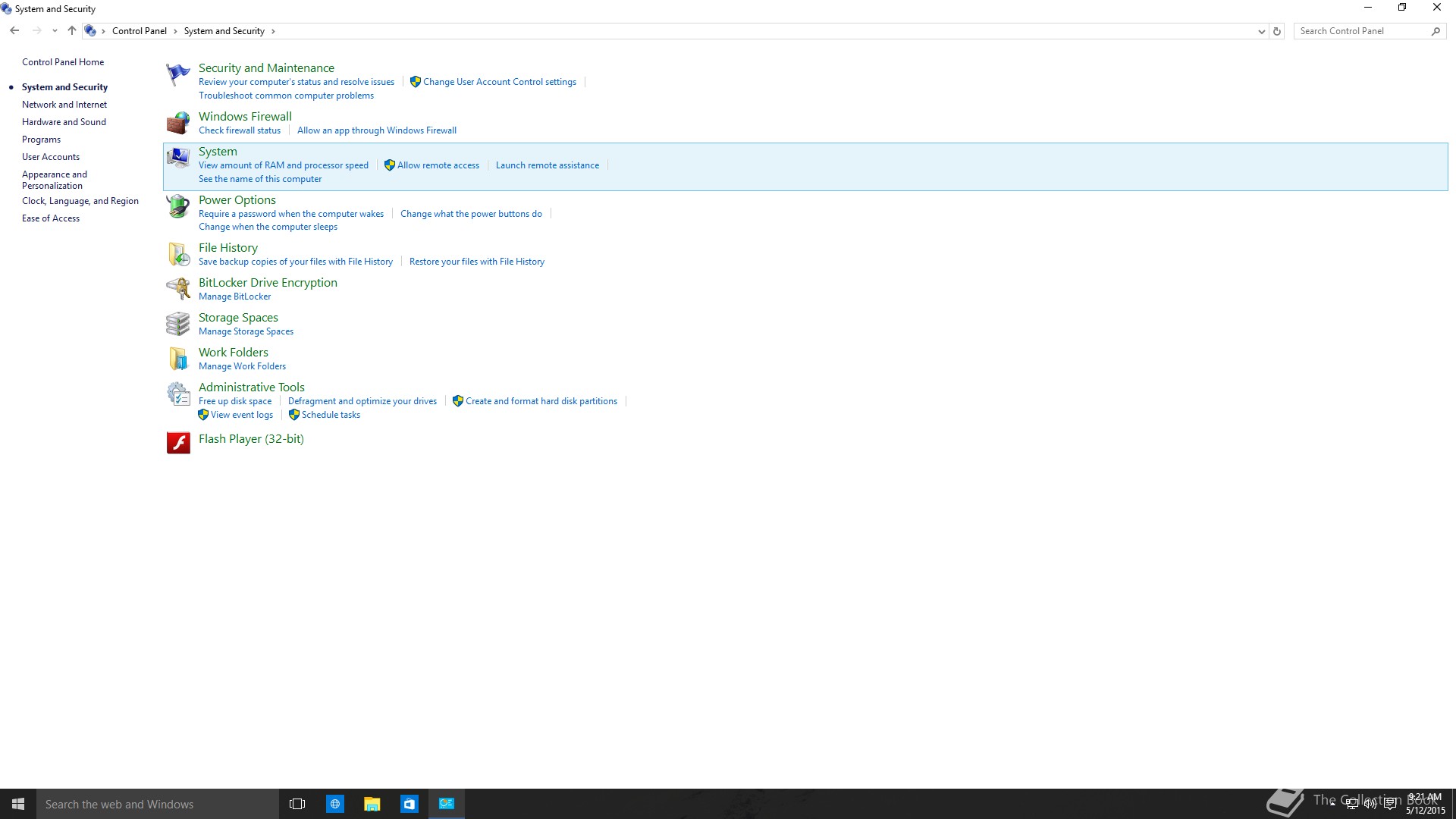The height and width of the screenshot is (819, 1456).
Task: Click Check firewall status link
Action: point(240,130)
